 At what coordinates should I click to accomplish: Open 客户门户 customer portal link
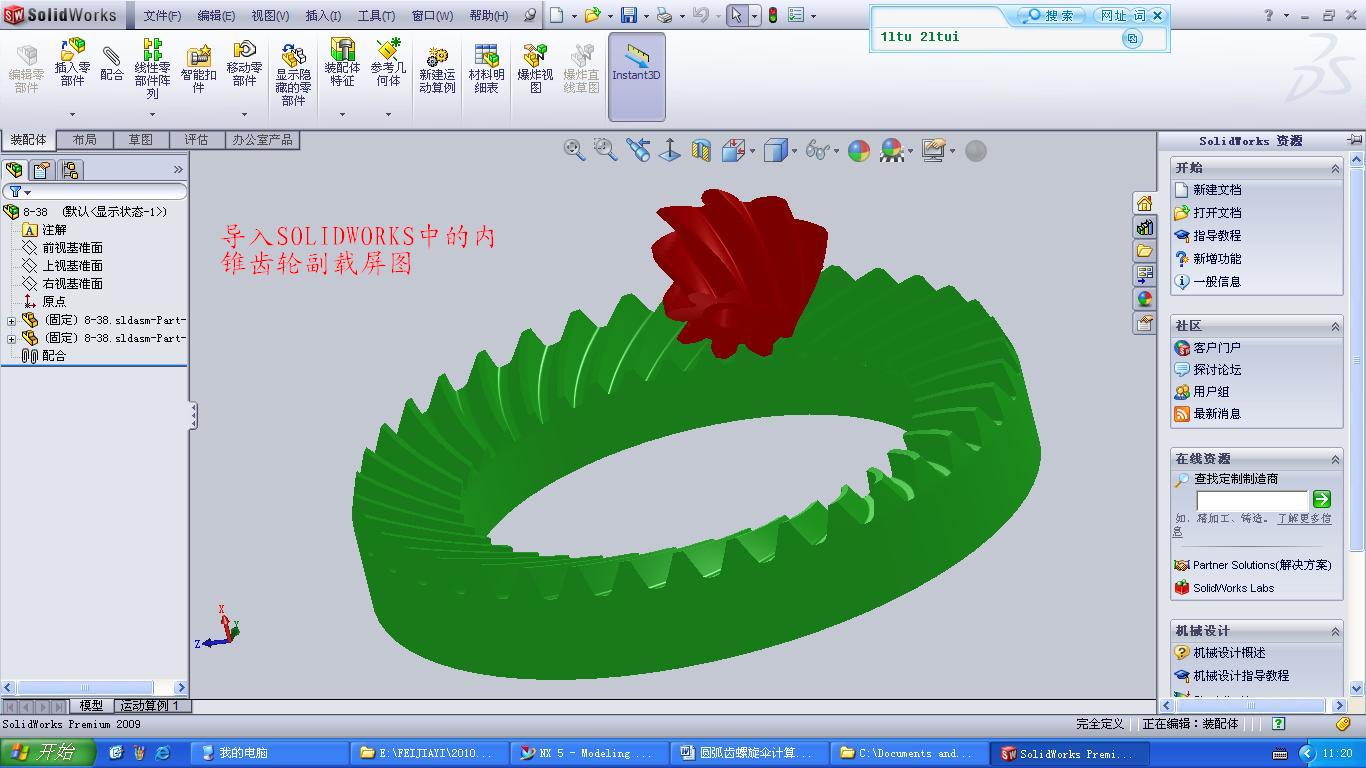click(1217, 348)
